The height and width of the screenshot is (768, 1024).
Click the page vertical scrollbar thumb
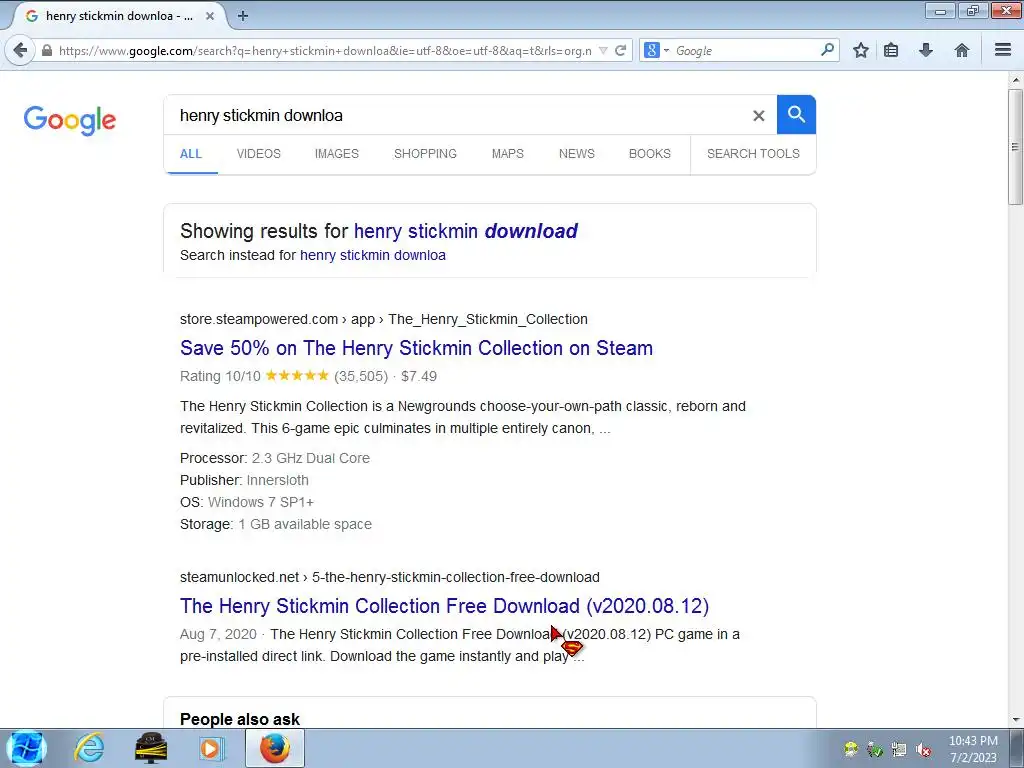pos(1015,146)
